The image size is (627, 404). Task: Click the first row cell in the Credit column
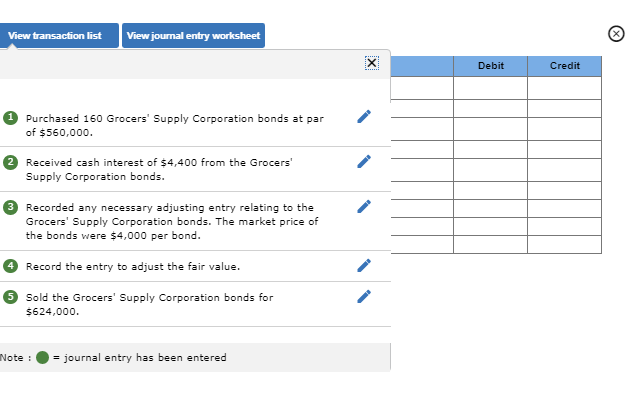564,88
